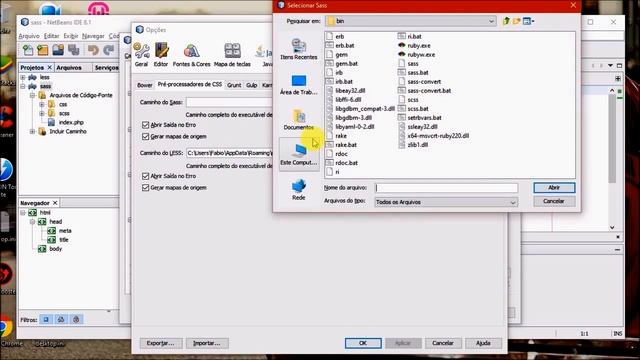640x360 pixels.
Task: Toggle Sass Abrir Saída no Erro checkbox
Action: pos(145,124)
